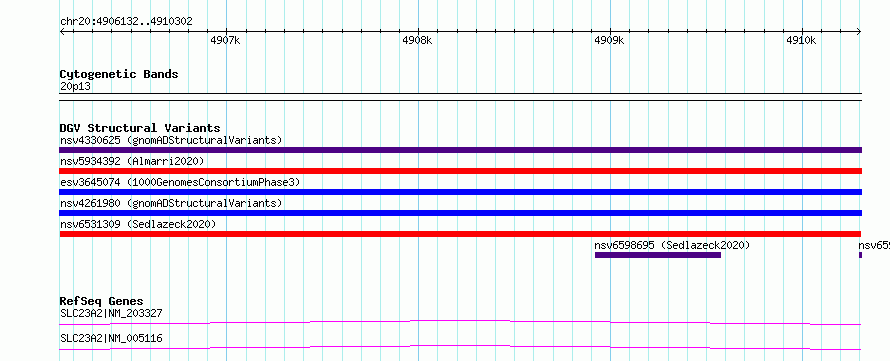This screenshot has height=361, width=890.
Task: Select the red nsv6531309 variant bar
Action: pyautogui.click(x=460, y=234)
